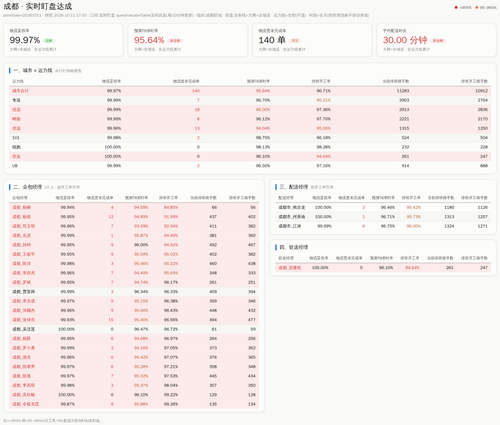Select the 2221 rider count cell
This screenshot has height=425, width=500.
click(x=404, y=119)
